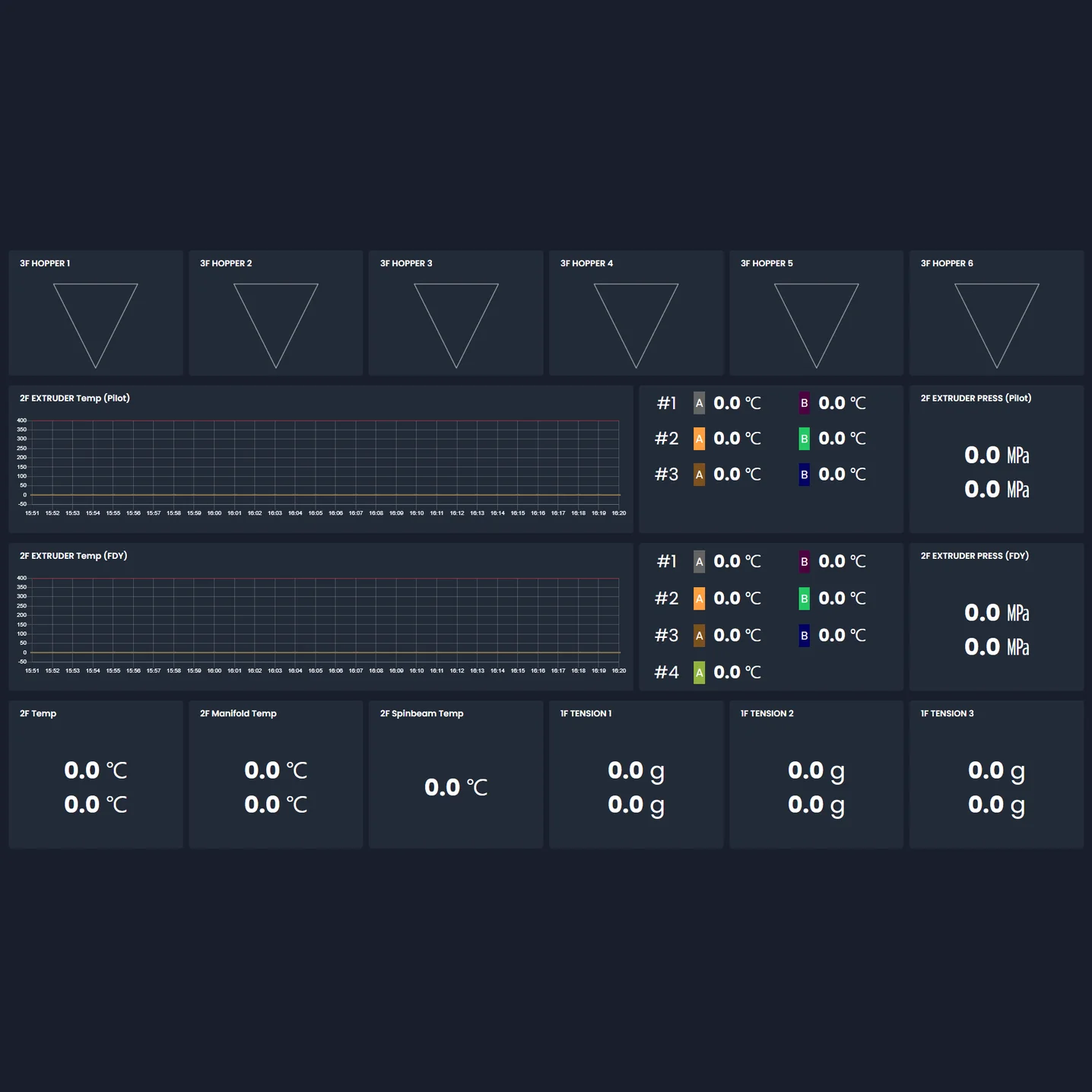
Task: Click gray A badge in FDY row #1
Action: pyautogui.click(x=699, y=562)
